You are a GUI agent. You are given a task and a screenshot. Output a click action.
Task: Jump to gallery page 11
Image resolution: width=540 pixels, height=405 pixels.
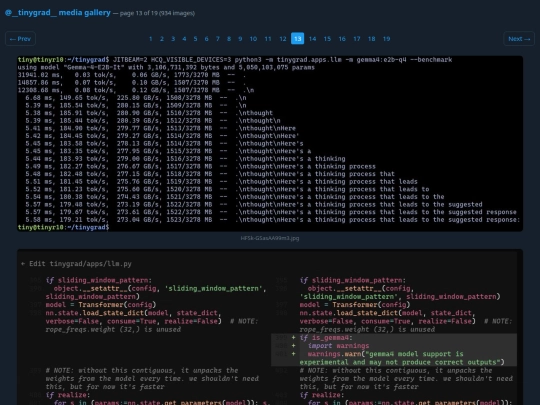tap(268, 39)
